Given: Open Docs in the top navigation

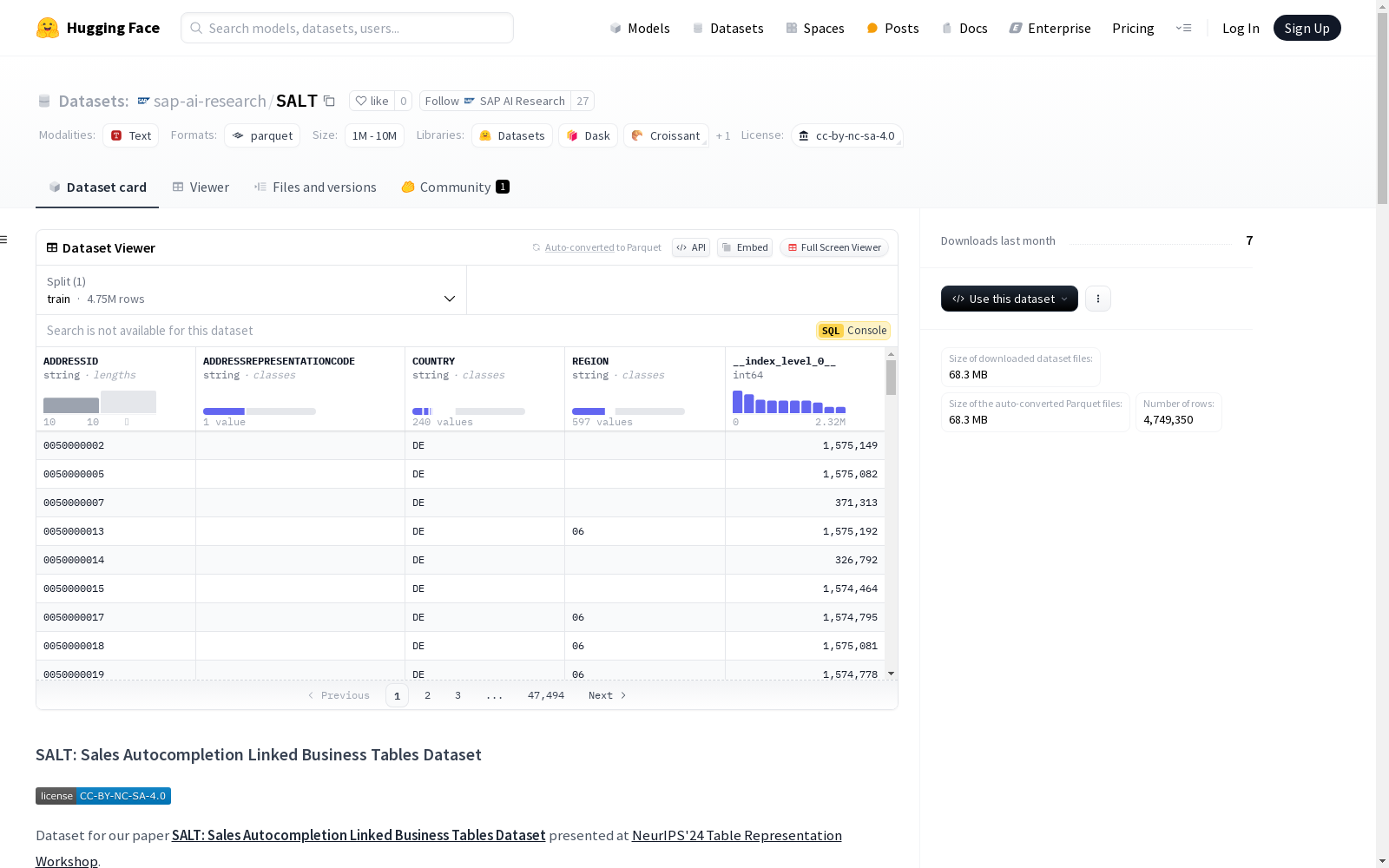Looking at the screenshot, I should pos(964,28).
